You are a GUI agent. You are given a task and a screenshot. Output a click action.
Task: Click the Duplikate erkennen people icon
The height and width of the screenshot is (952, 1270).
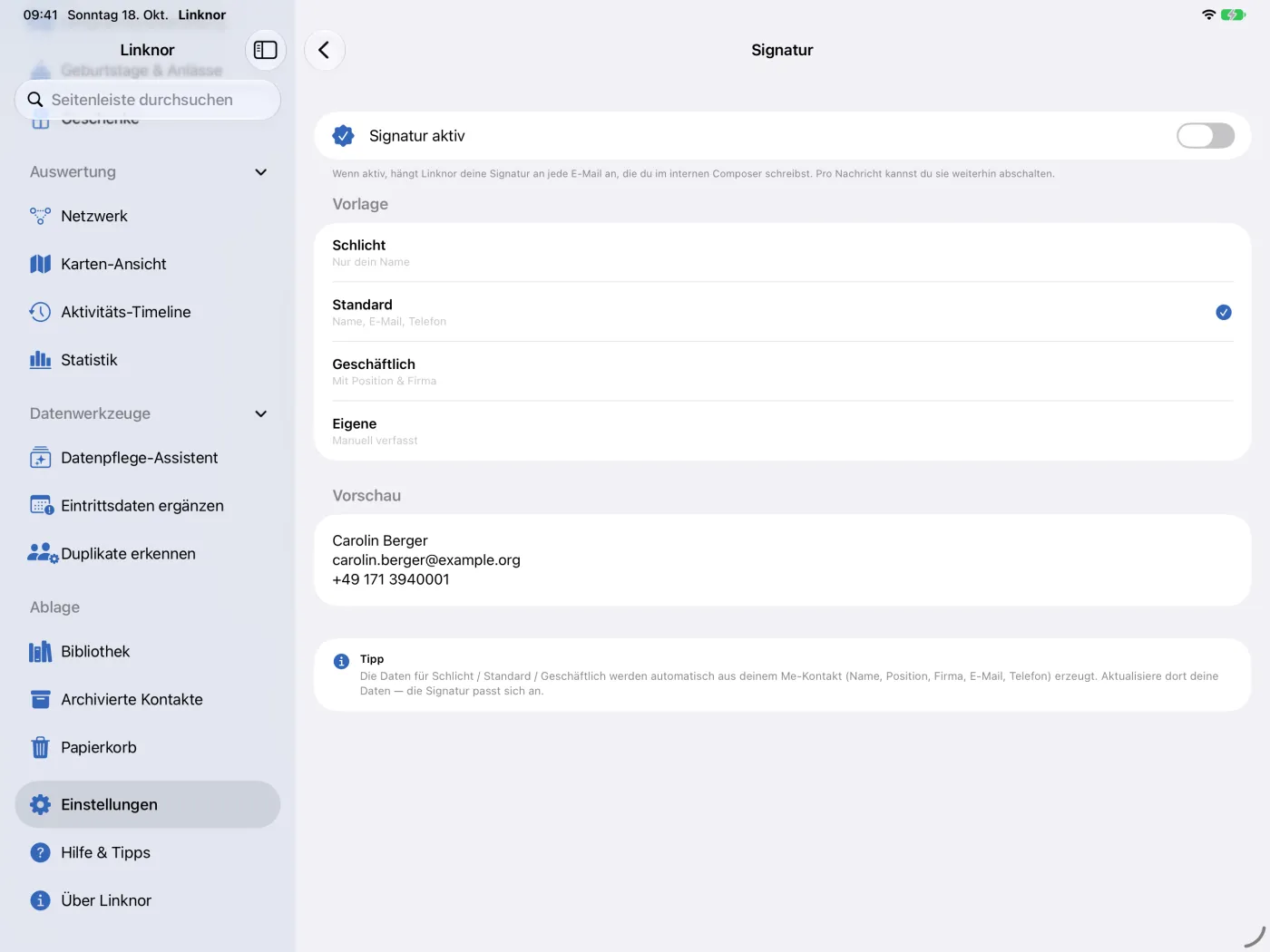[x=43, y=554]
